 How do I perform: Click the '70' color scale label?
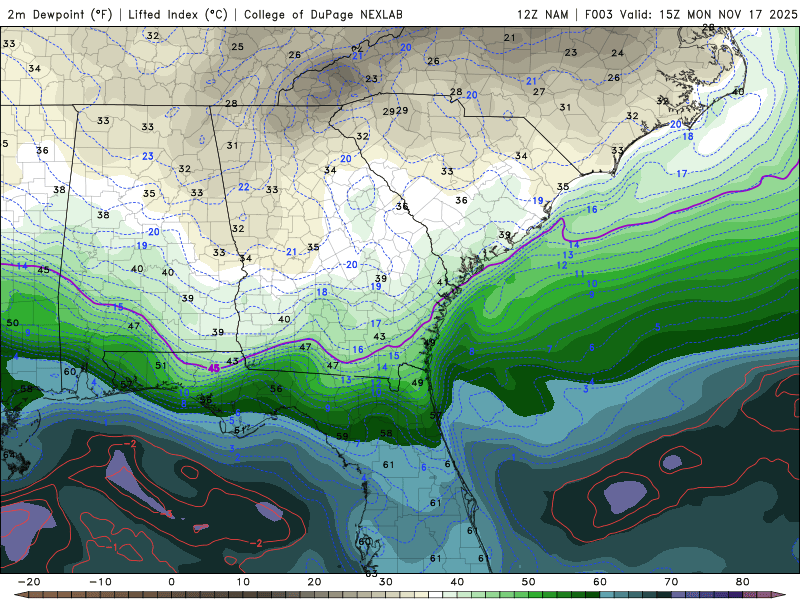pos(671,582)
